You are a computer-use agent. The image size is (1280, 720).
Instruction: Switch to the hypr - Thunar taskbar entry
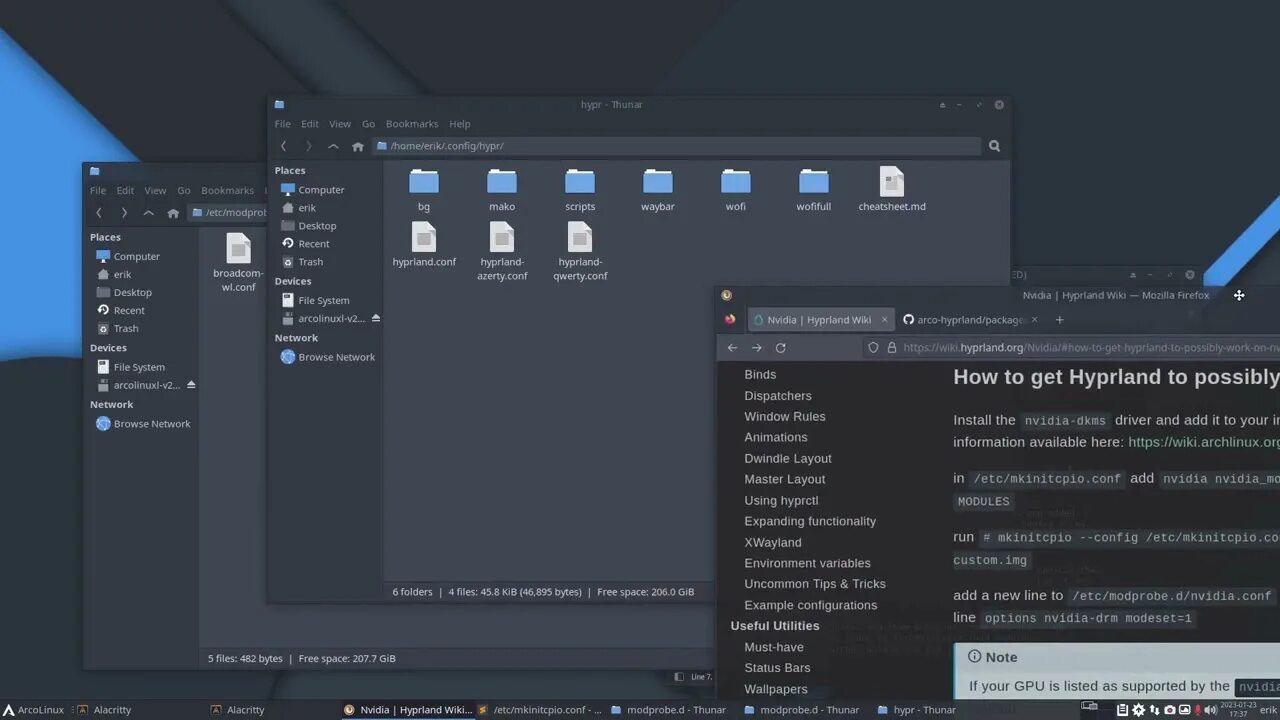(x=916, y=710)
